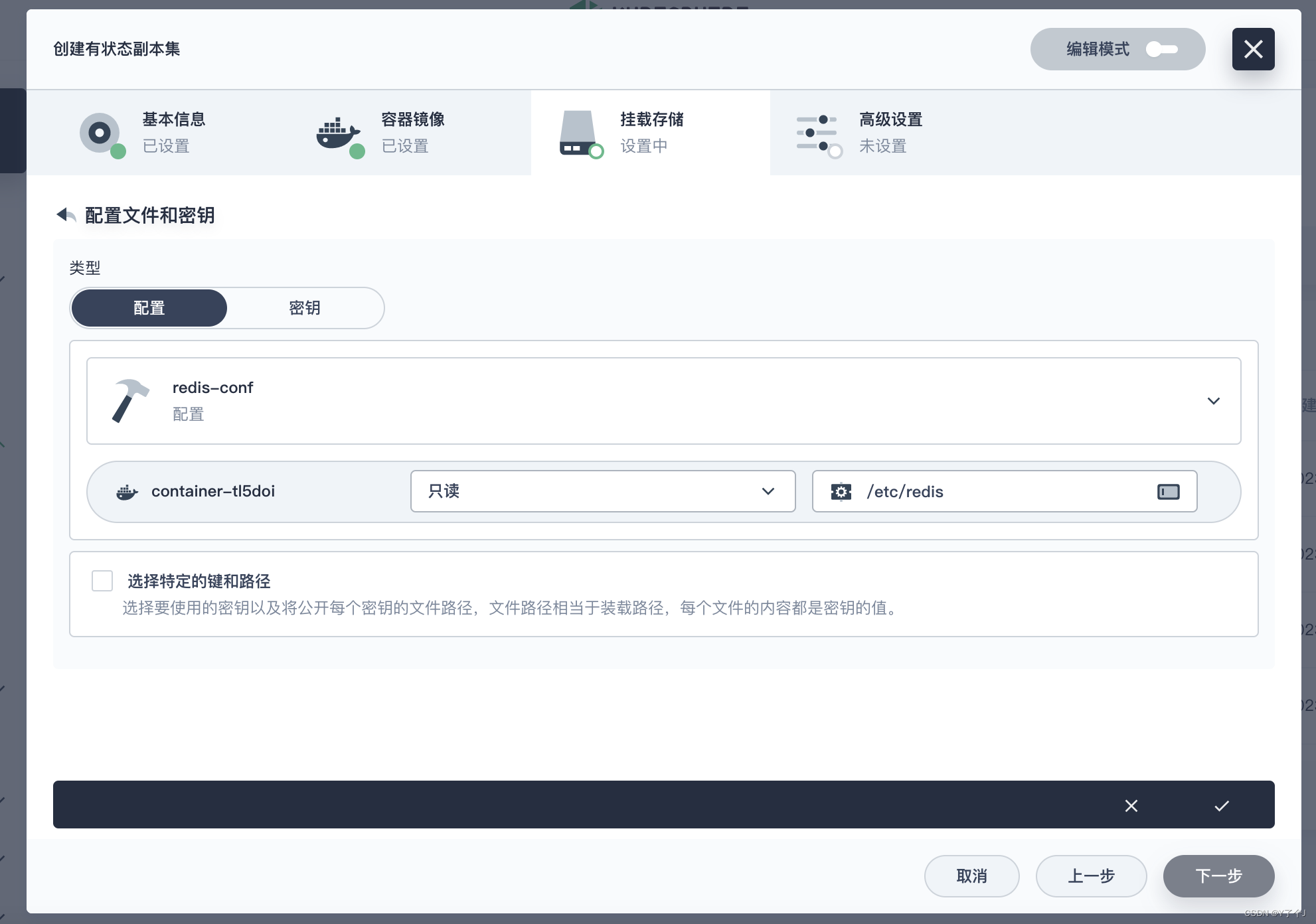
Task: Expand the redis-conf configuration dropdown
Action: click(664, 401)
